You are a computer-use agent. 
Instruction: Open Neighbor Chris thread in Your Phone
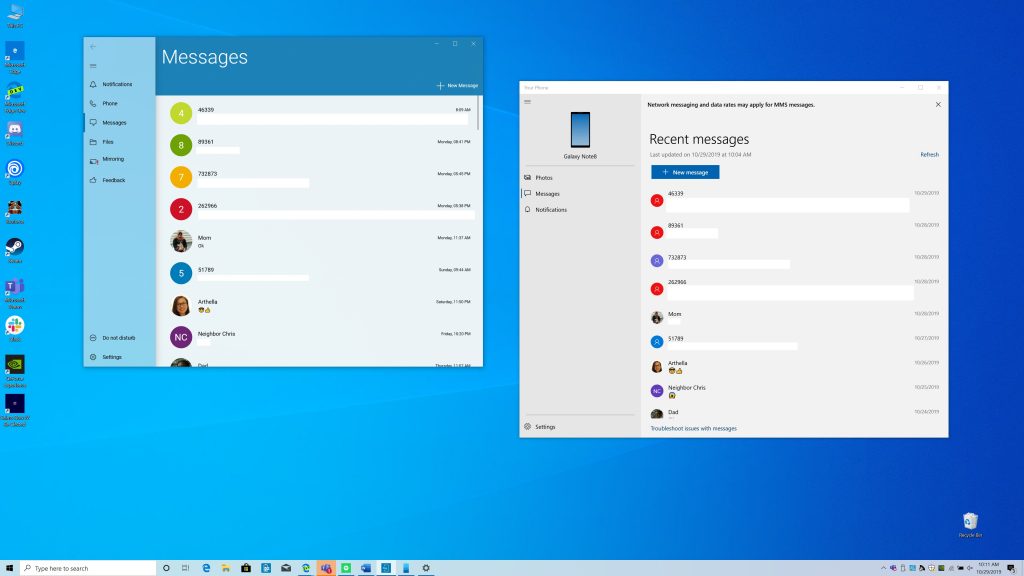795,391
